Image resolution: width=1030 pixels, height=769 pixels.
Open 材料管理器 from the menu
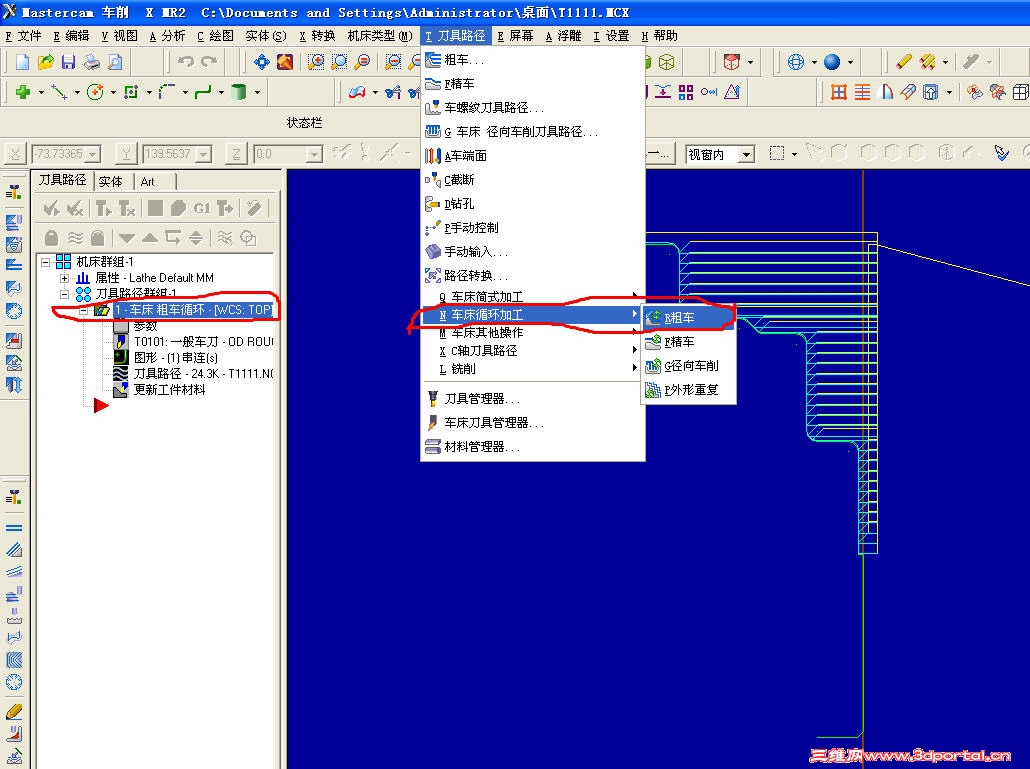(x=532, y=447)
